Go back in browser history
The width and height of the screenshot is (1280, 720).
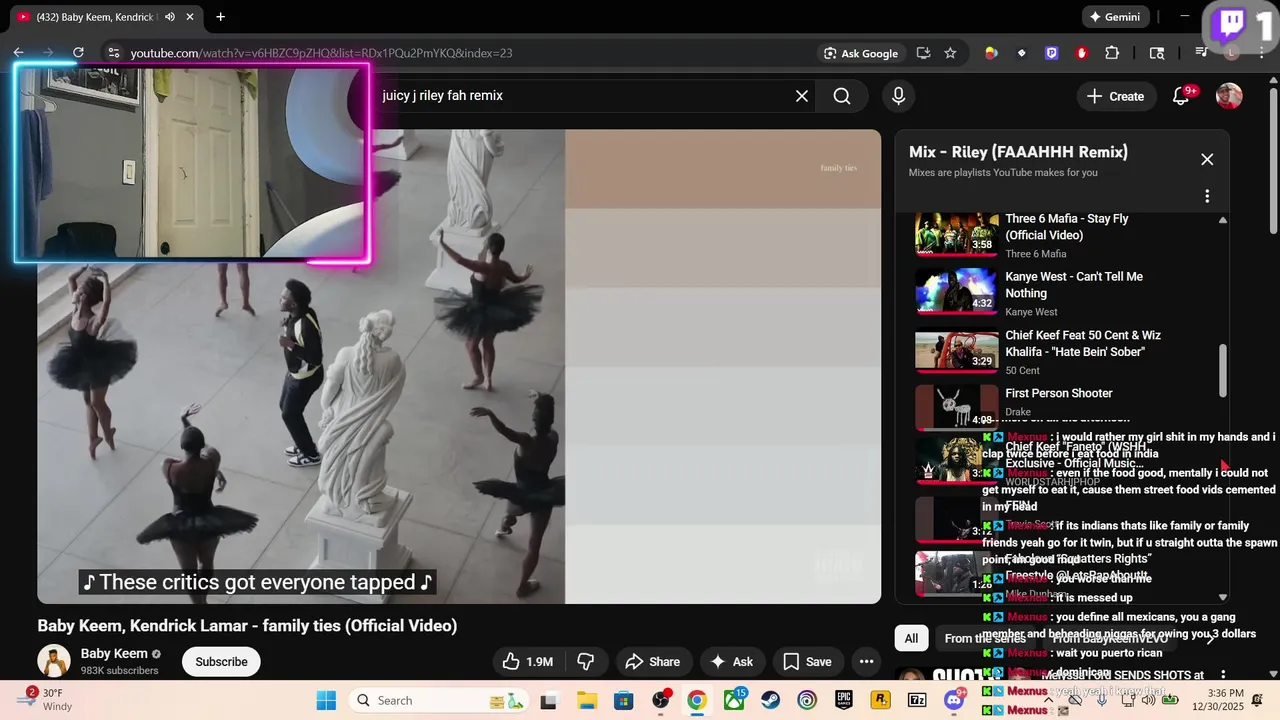click(x=18, y=53)
